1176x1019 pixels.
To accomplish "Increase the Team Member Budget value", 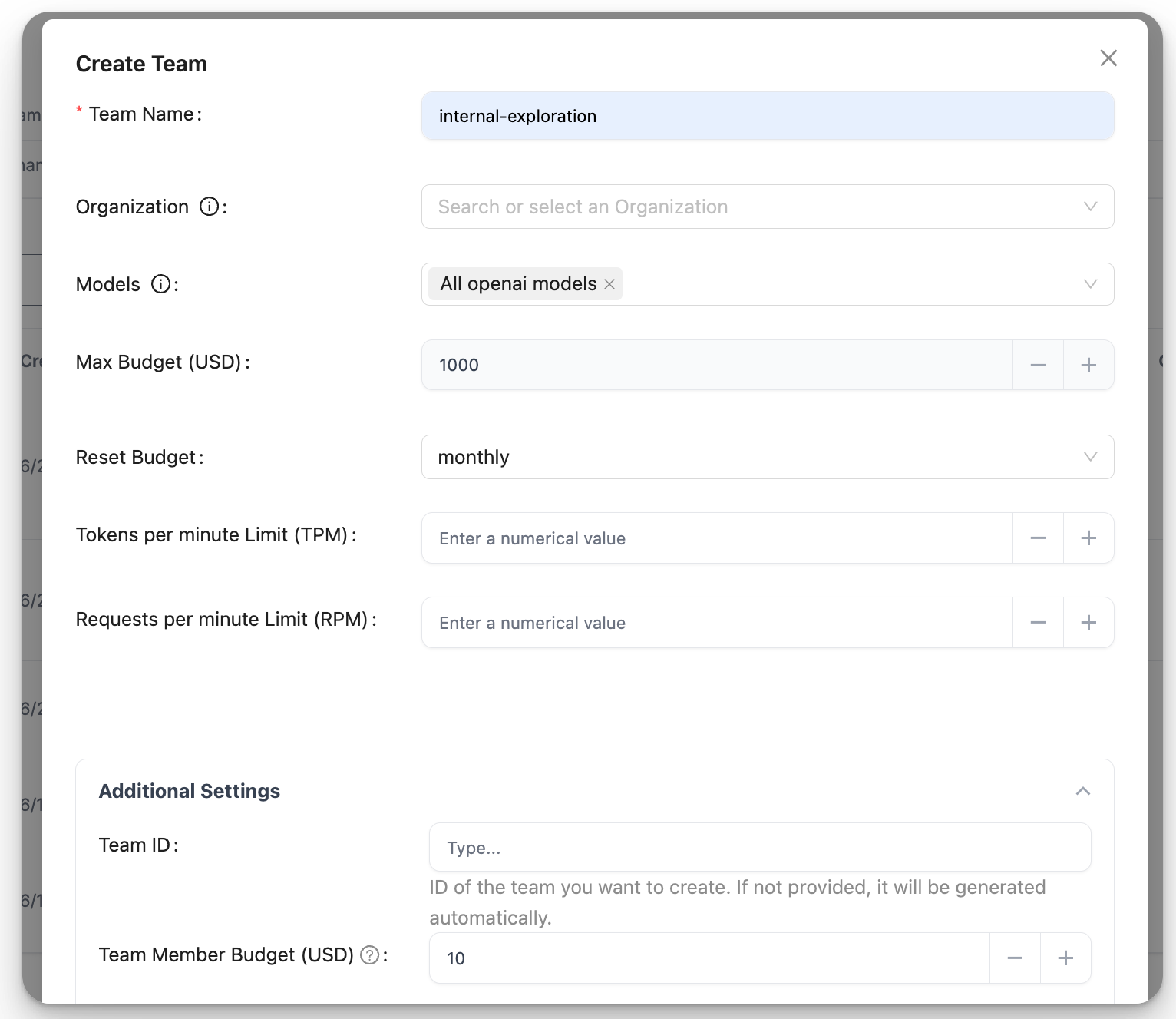I will (1065, 958).
